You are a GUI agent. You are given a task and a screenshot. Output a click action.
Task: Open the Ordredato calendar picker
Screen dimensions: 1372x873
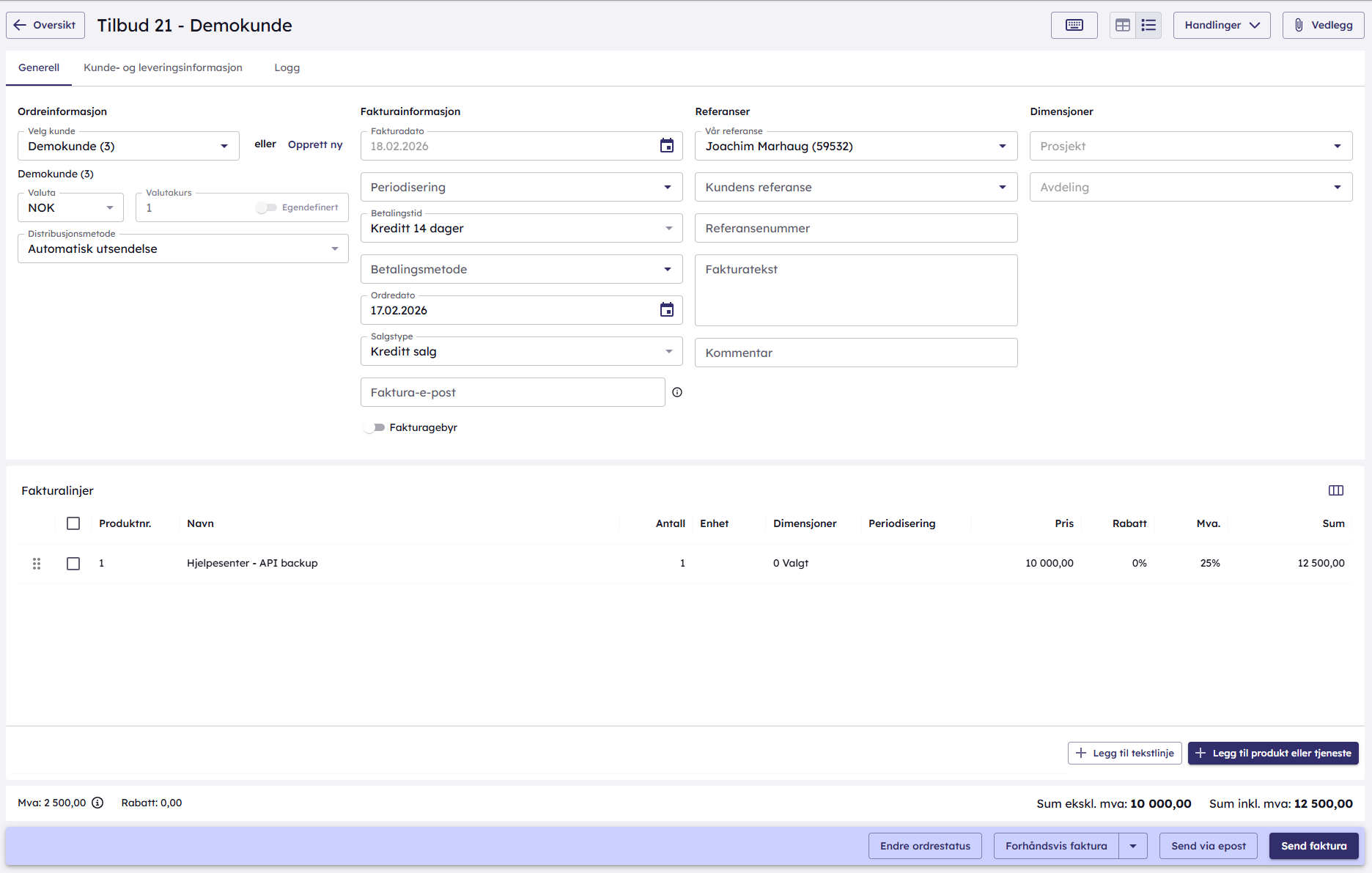tap(666, 310)
